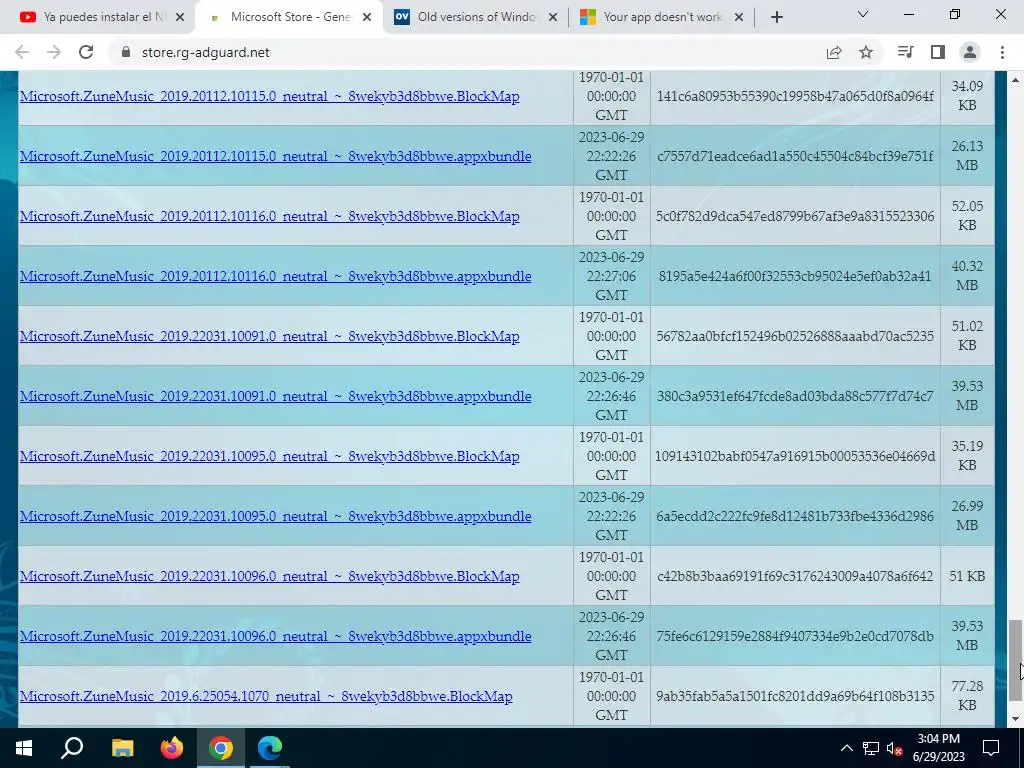Close the 'Your app doesn't work' tab
Screen dimensions: 1024x768
pos(739,18)
